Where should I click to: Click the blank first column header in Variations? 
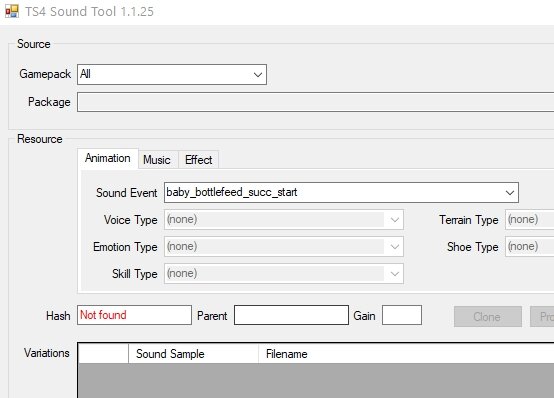pyautogui.click(x=103, y=354)
